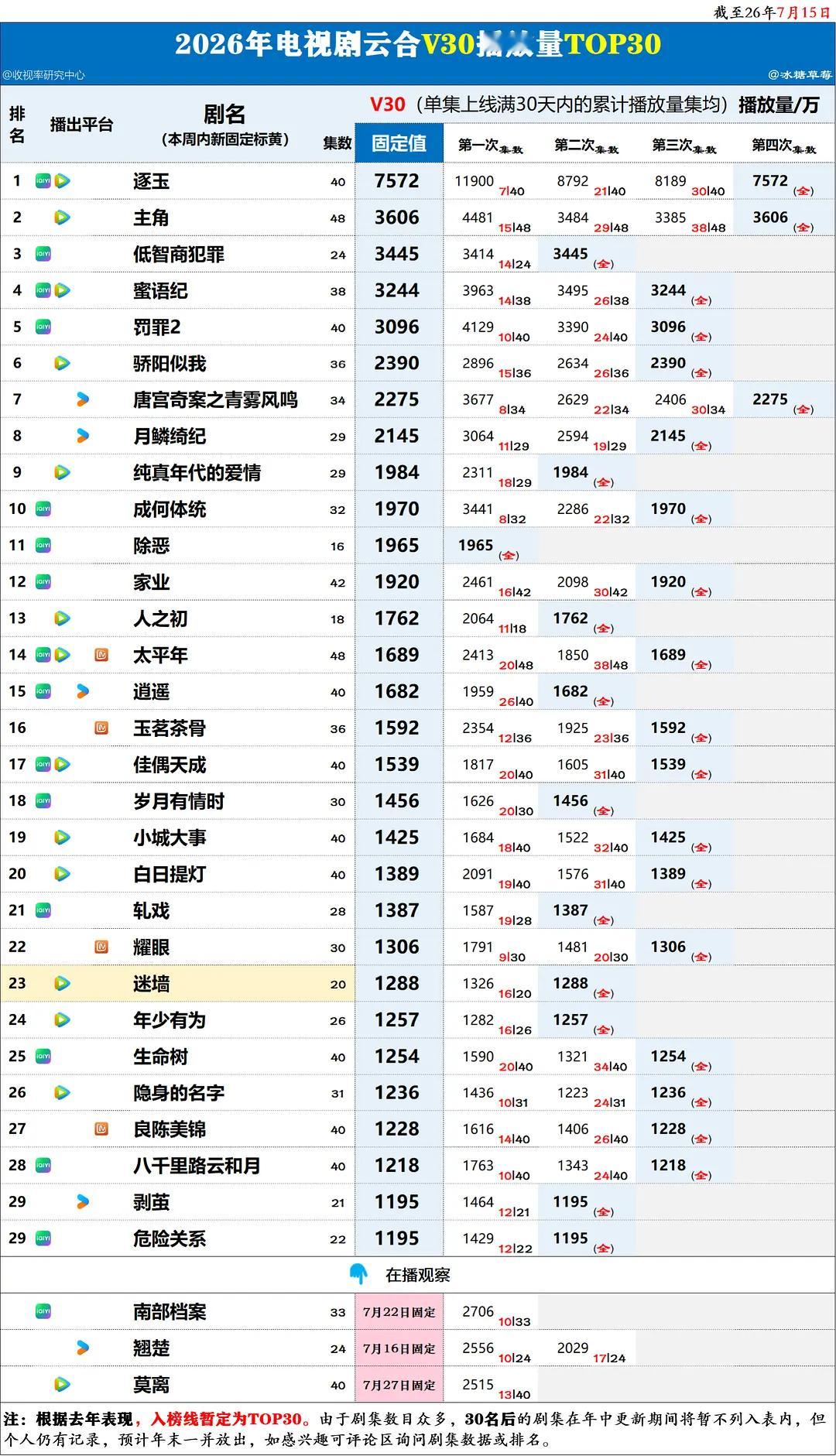Click the title 2026年电视剧云合V30播放量TOP30

pos(418,44)
